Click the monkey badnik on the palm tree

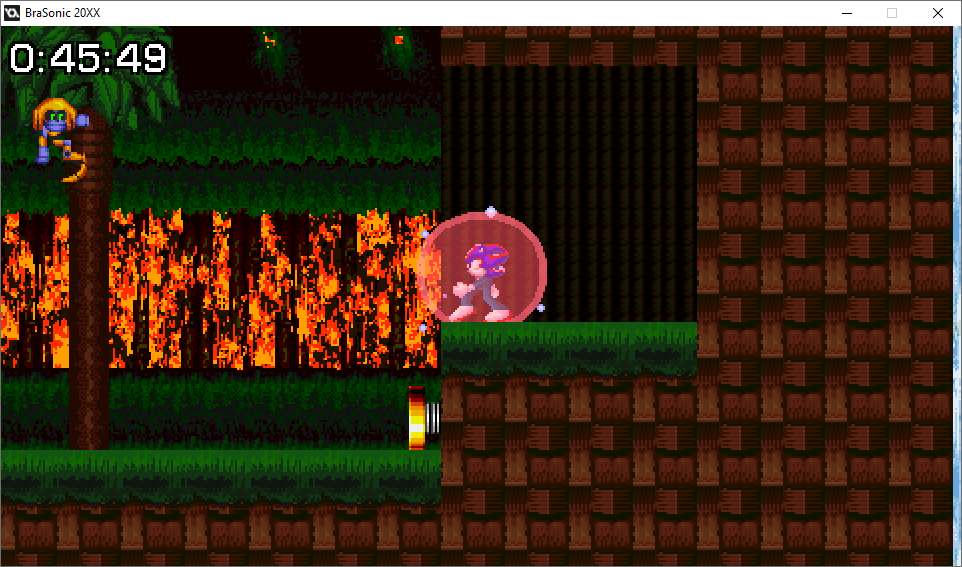point(60,140)
